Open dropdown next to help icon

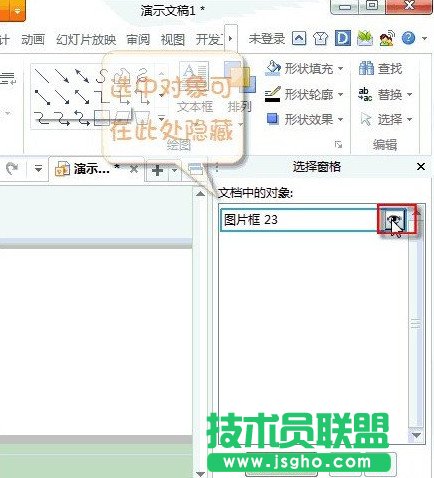tap(424, 39)
